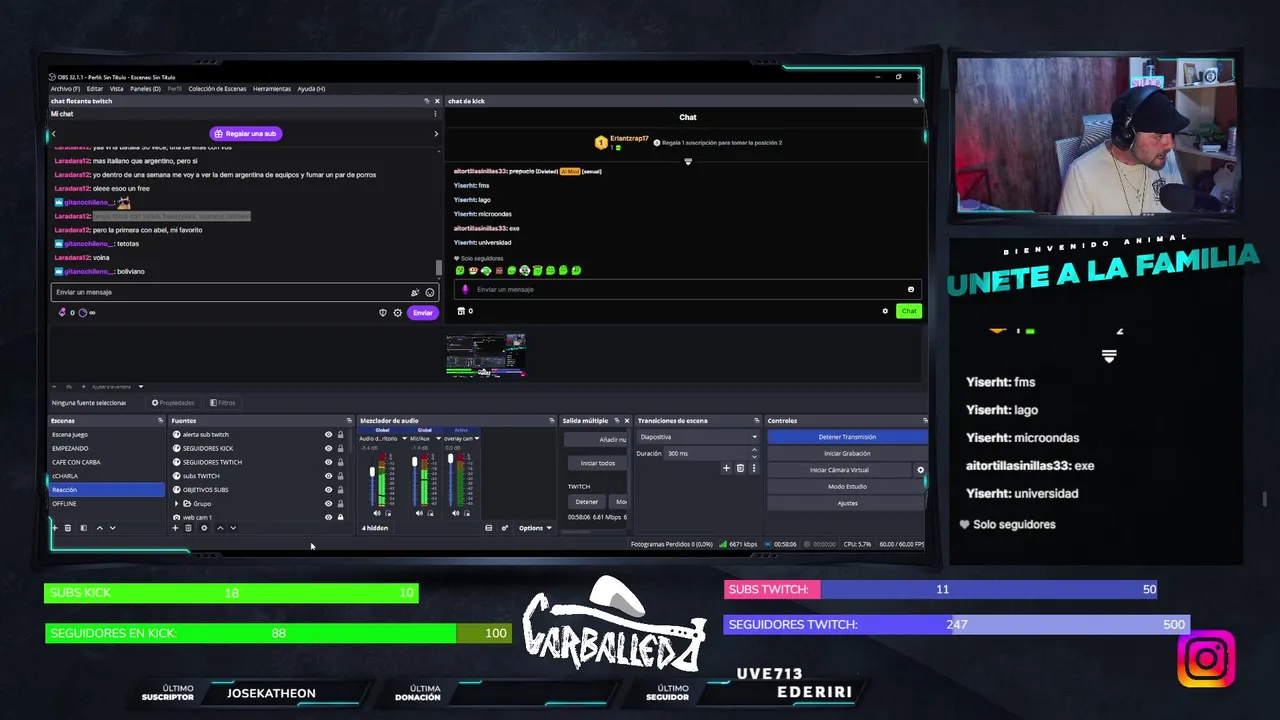
Task: Remove scene transition with trash icon
Action: click(740, 468)
